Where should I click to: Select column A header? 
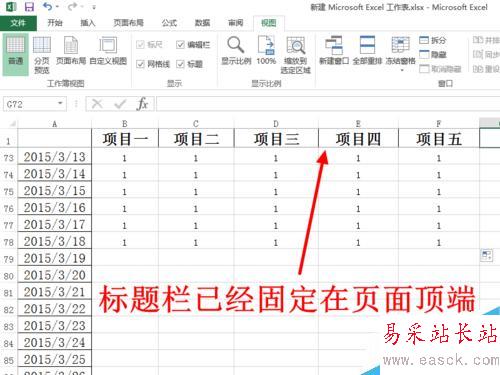click(55, 124)
